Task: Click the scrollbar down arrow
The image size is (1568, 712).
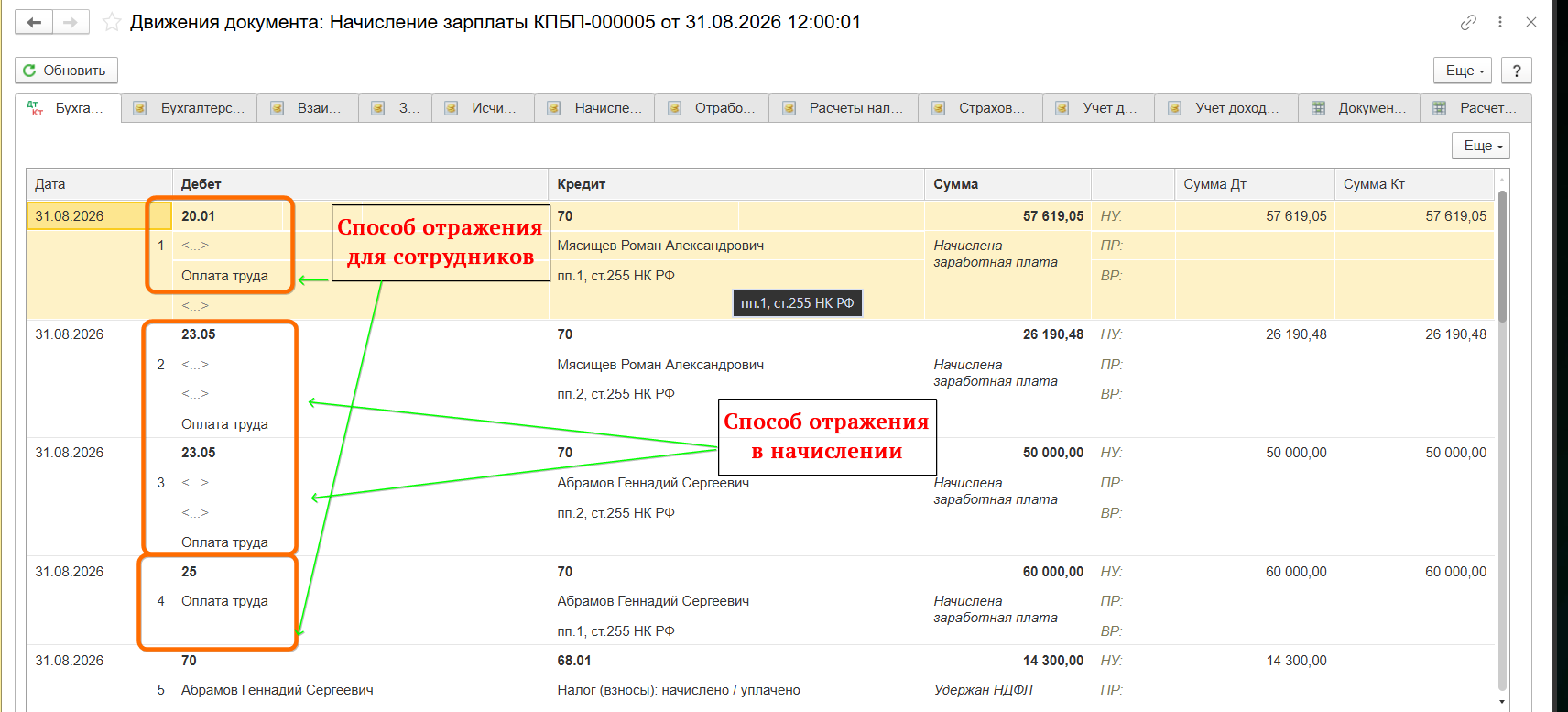Action: click(1502, 702)
